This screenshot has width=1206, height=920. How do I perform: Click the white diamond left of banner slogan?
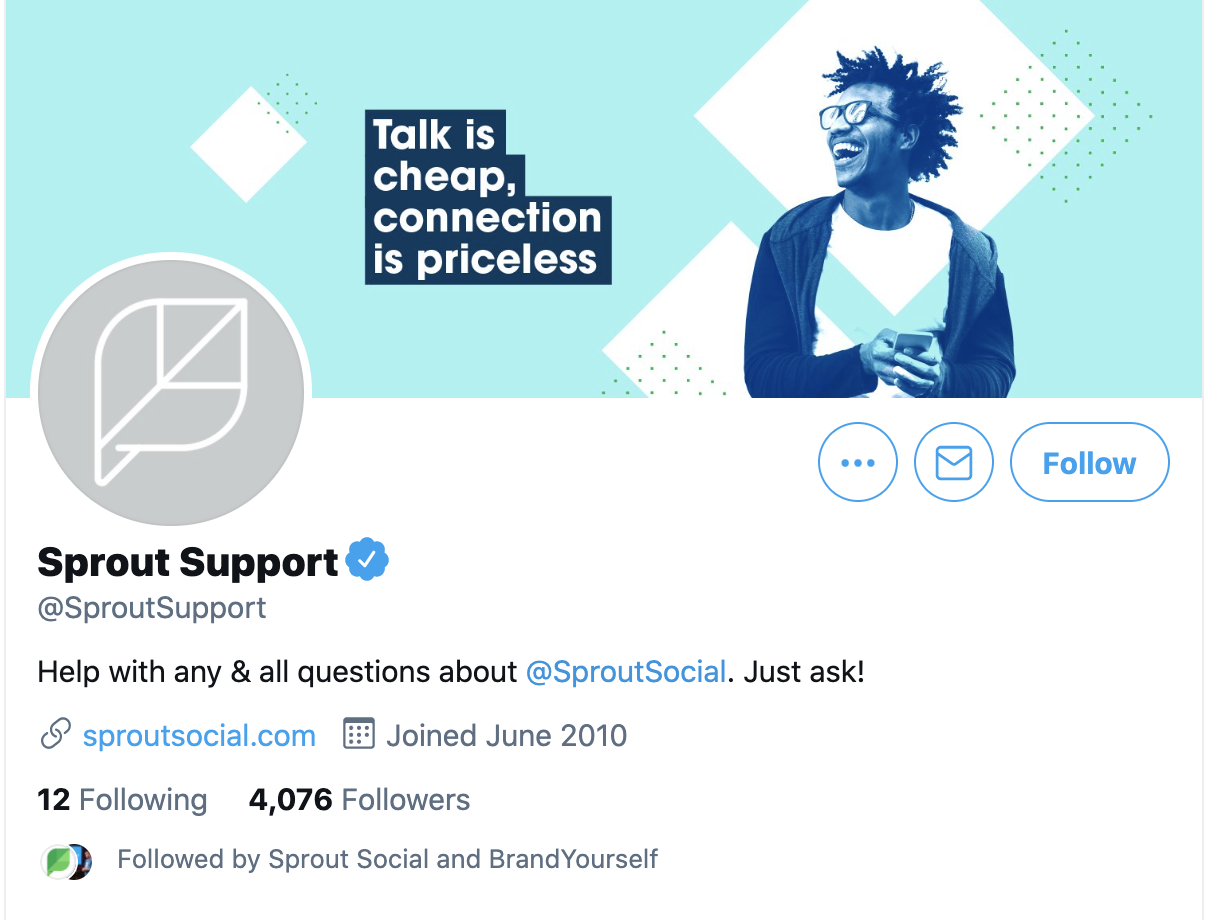[248, 145]
